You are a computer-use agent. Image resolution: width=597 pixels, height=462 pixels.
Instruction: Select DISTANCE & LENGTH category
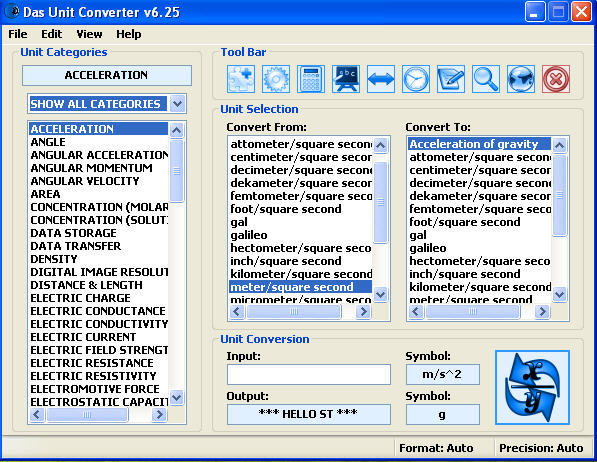pyautogui.click(x=99, y=285)
